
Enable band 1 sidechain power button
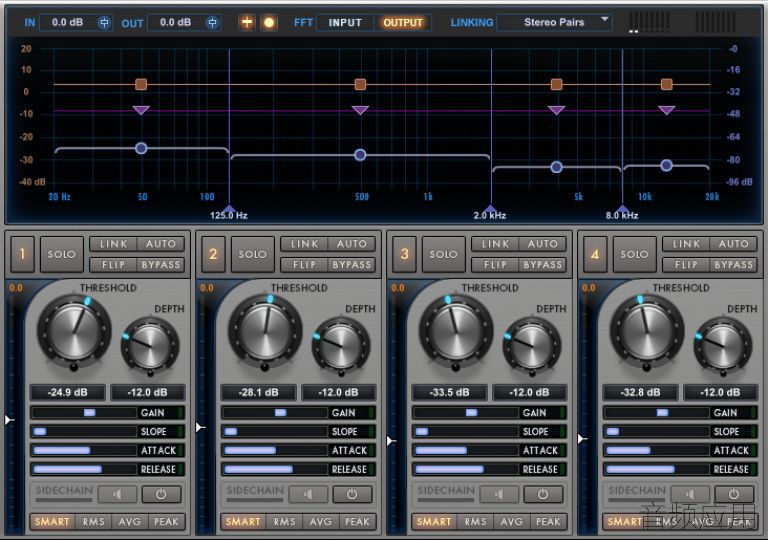click(x=161, y=494)
